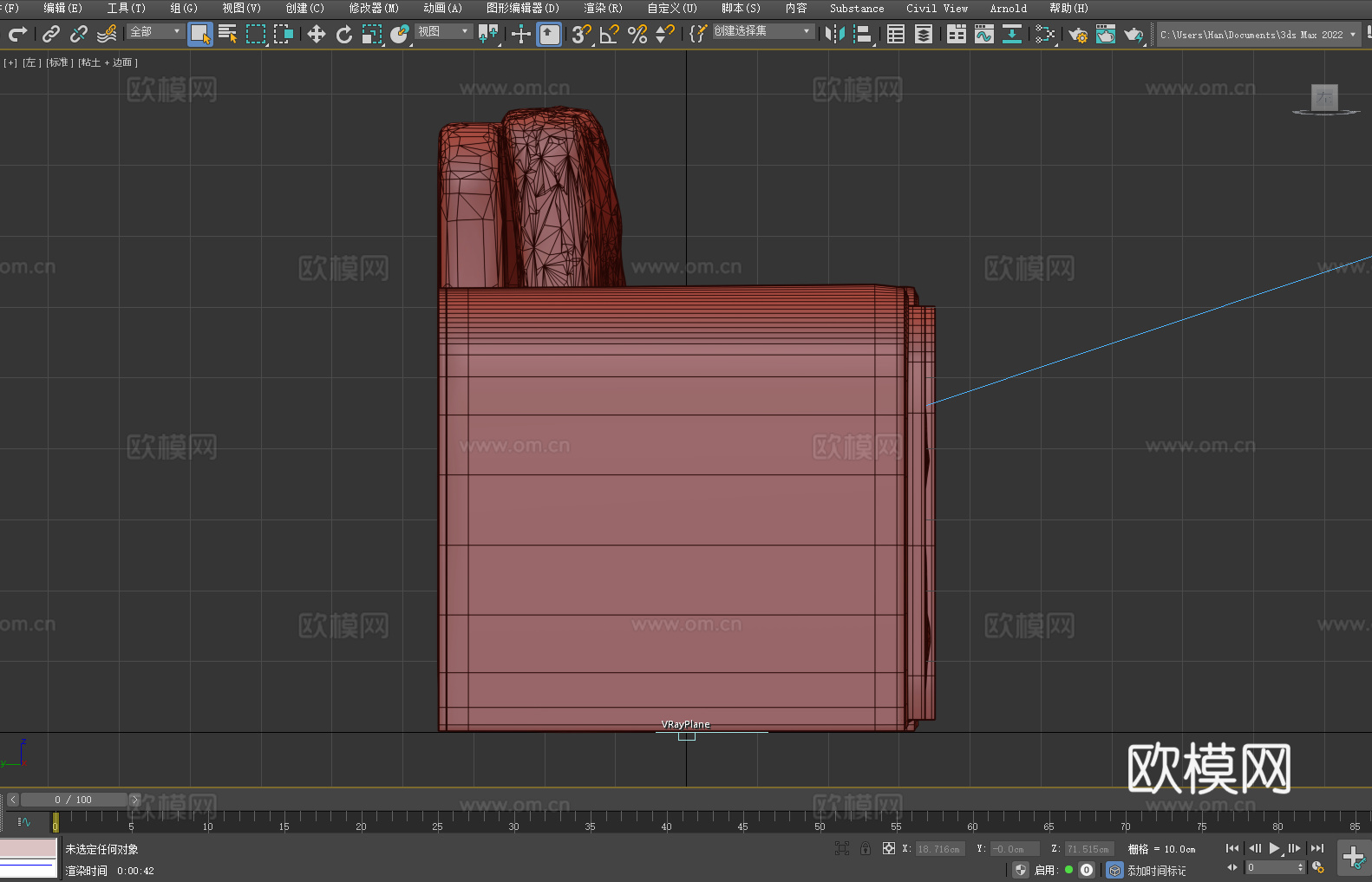
Task: Select the Scale tool
Action: click(x=372, y=34)
